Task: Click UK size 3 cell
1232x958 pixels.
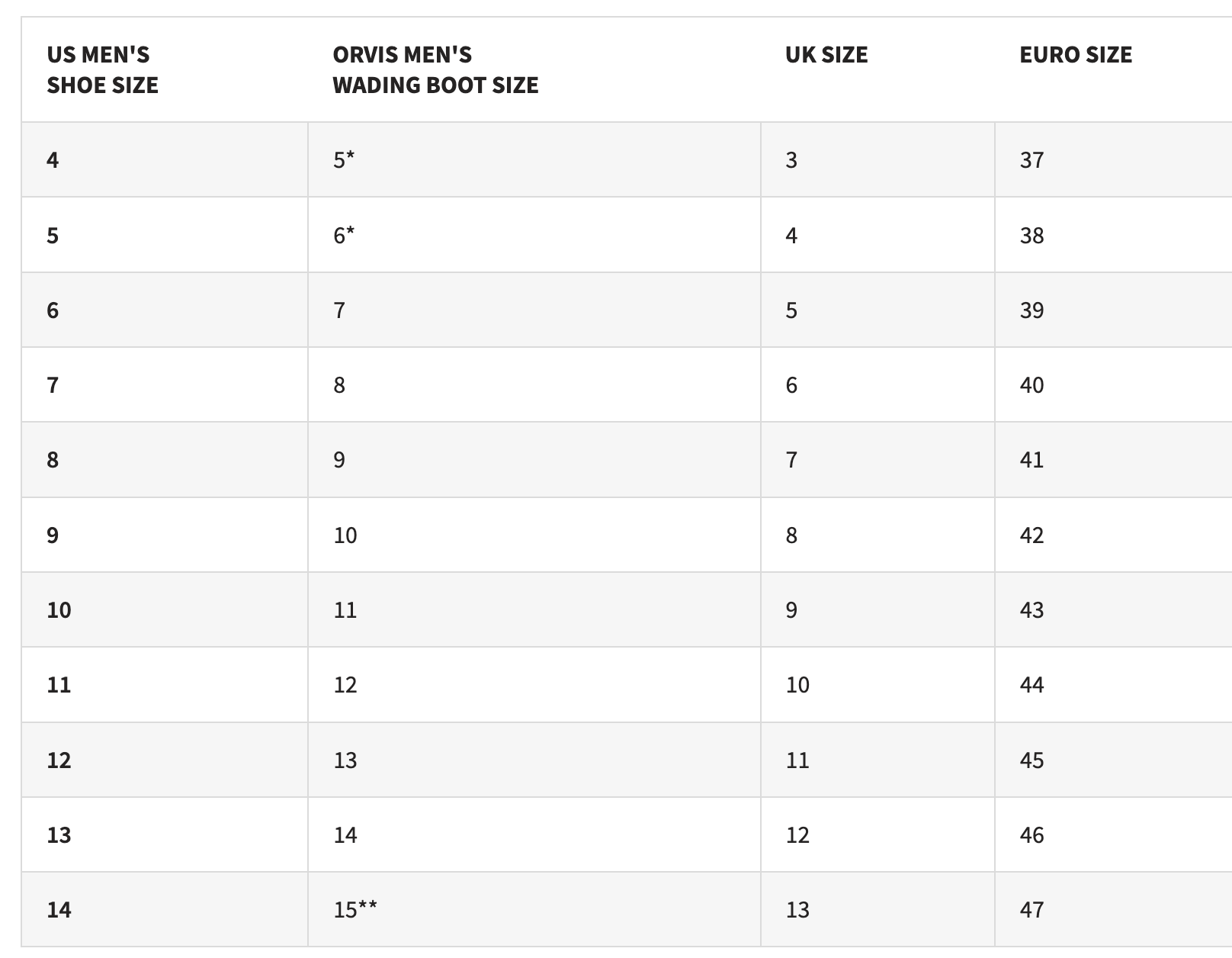Action: click(x=877, y=159)
